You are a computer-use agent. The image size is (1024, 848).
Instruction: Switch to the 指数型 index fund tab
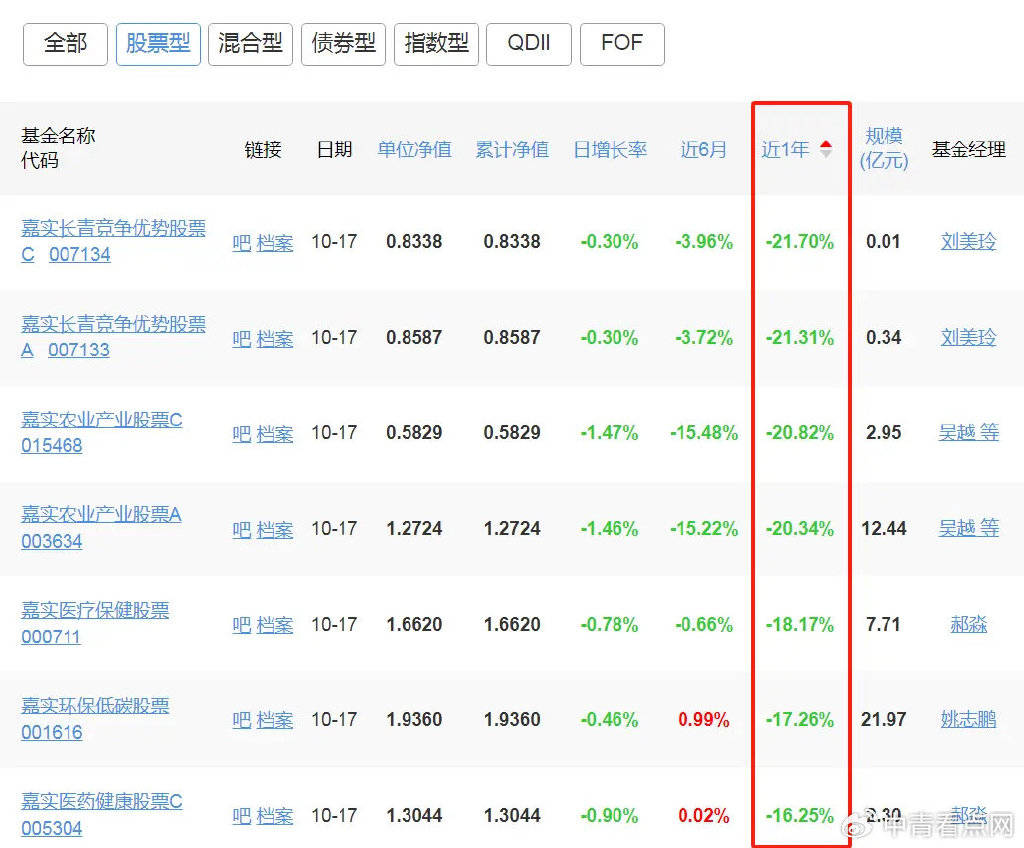coord(436,44)
